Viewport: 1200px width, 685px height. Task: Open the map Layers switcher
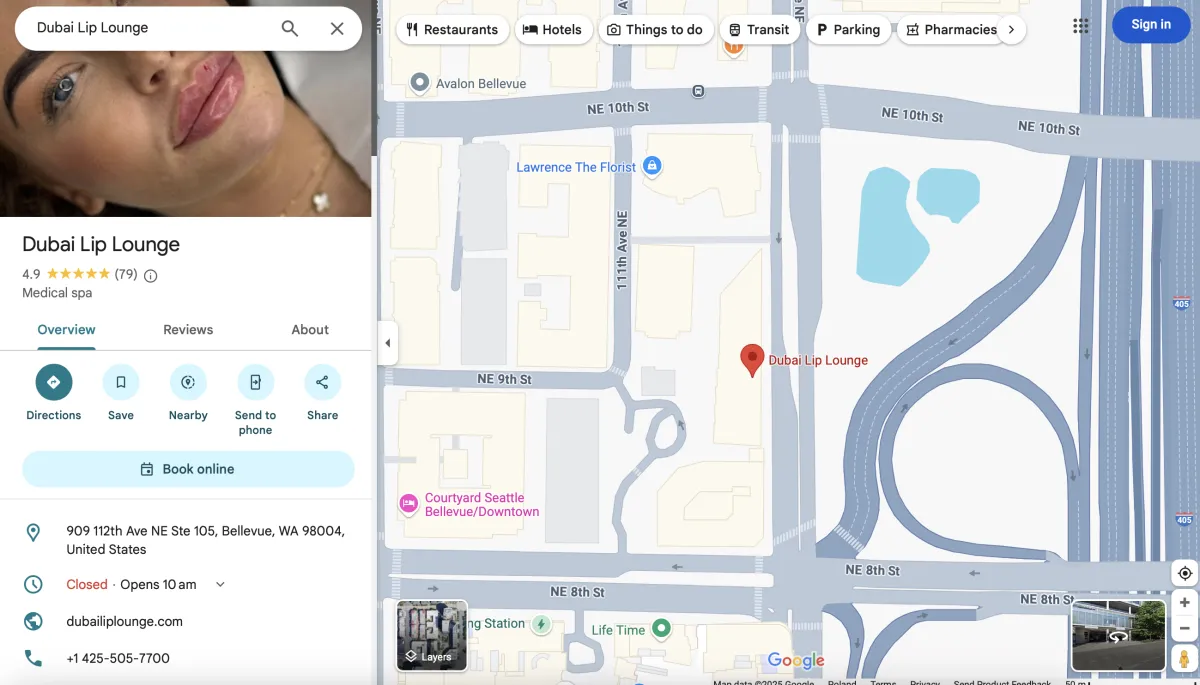(x=432, y=635)
